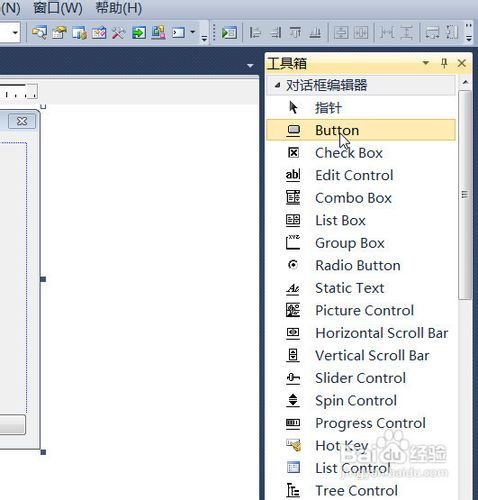Click the Static Text label
478x500 pixels.
(350, 288)
